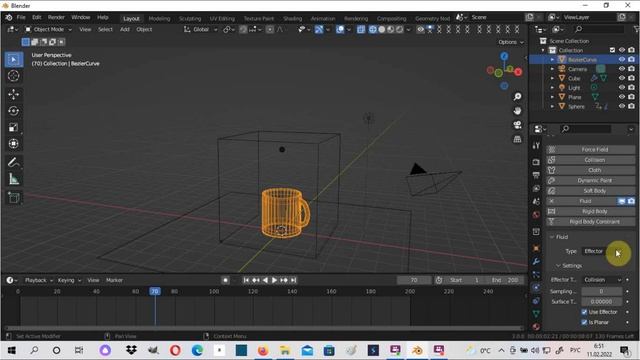Select the Move tool
Image resolution: width=640 pixels, height=360 pixels.
click(x=13, y=94)
